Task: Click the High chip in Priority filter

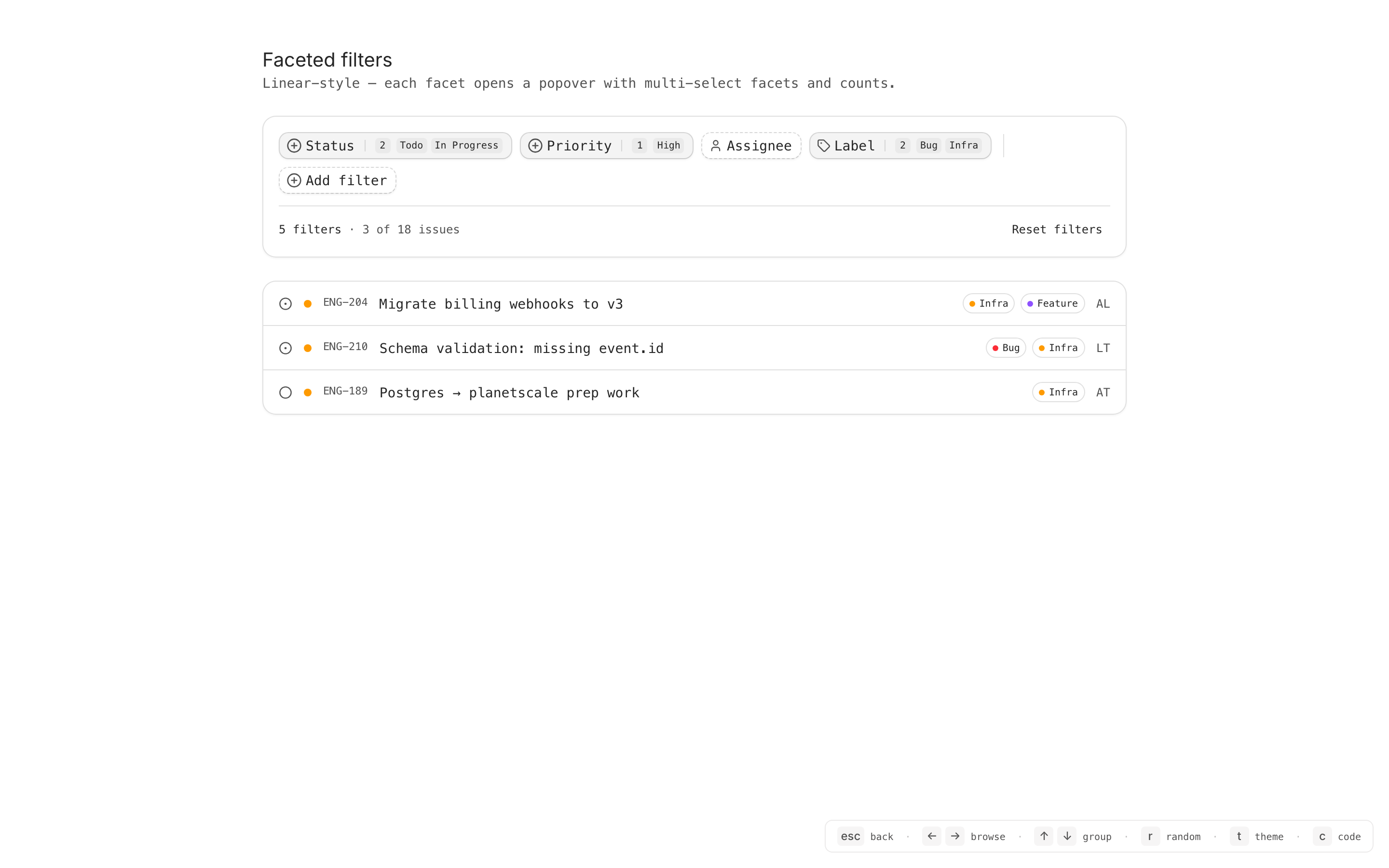Action: point(668,146)
